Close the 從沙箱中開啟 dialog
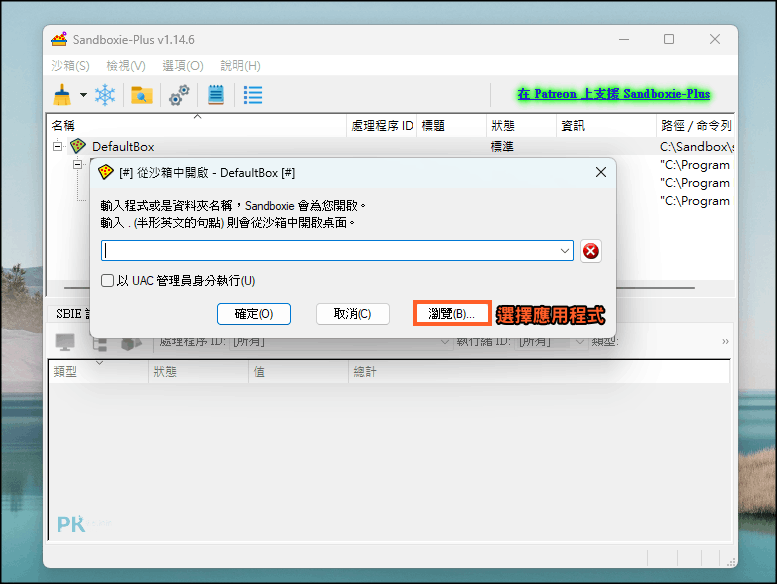The height and width of the screenshot is (584, 777). 601,172
